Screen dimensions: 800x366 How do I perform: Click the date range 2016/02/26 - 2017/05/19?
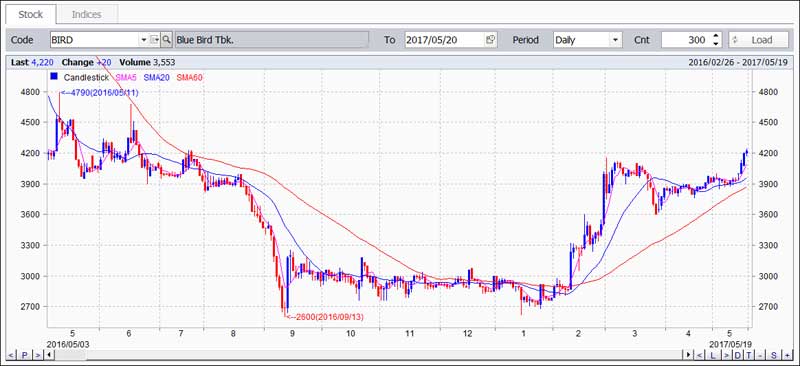(738, 62)
